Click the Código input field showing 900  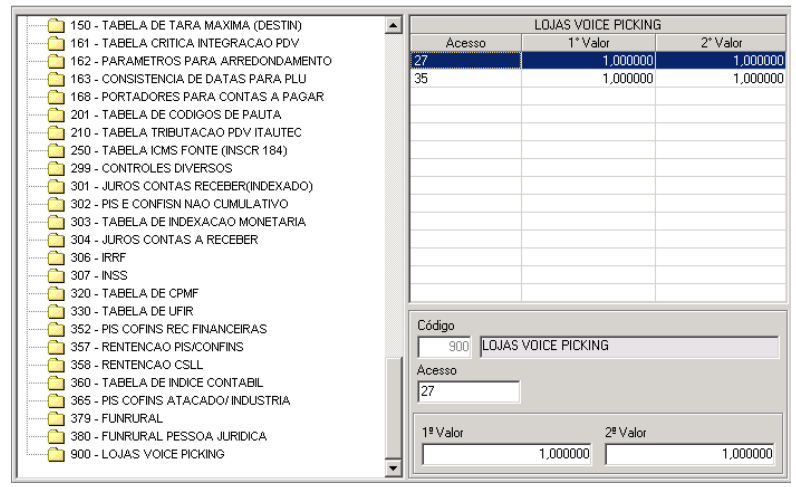[444, 347]
